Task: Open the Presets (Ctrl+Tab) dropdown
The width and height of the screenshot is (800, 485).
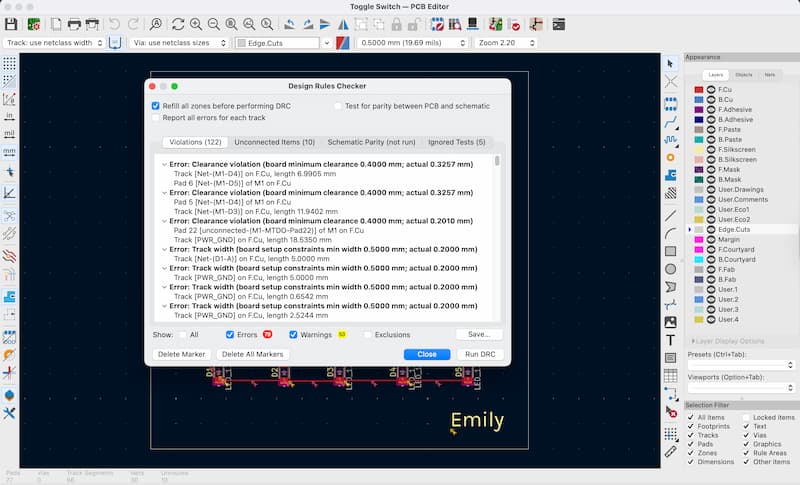Action: click(741, 365)
